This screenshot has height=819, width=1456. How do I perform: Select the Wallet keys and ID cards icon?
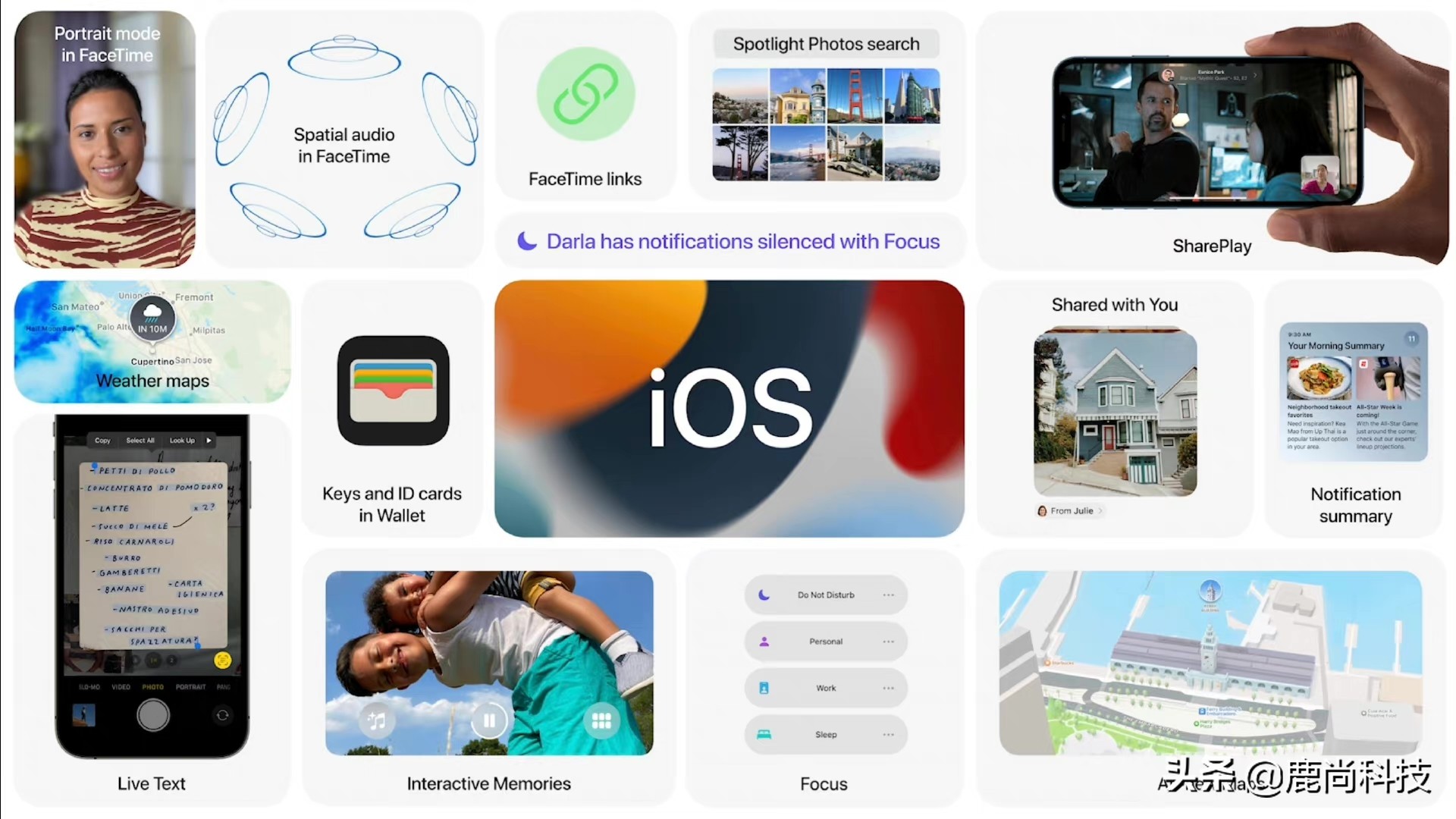point(392,391)
